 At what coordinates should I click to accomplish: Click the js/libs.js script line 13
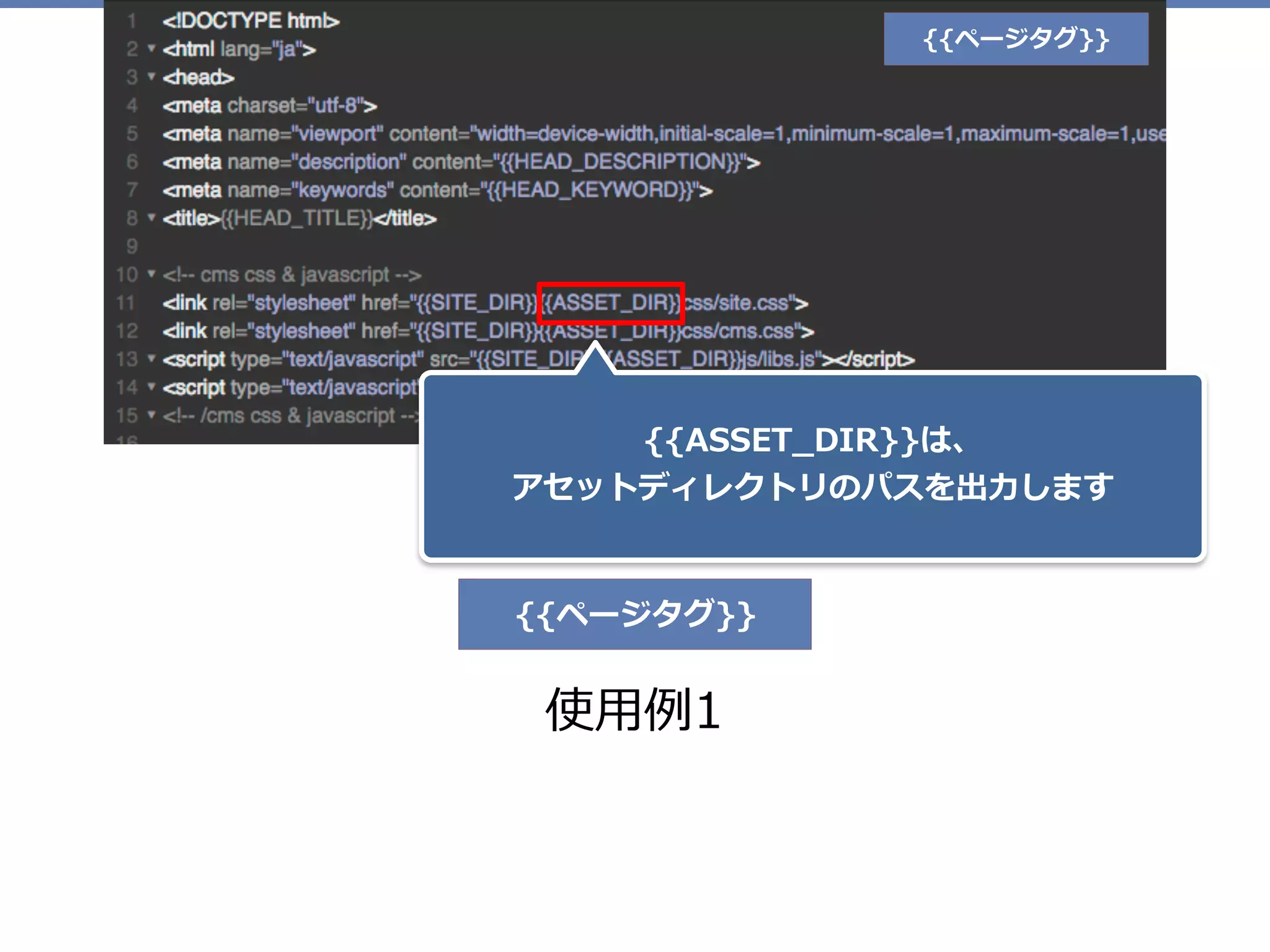[538, 359]
